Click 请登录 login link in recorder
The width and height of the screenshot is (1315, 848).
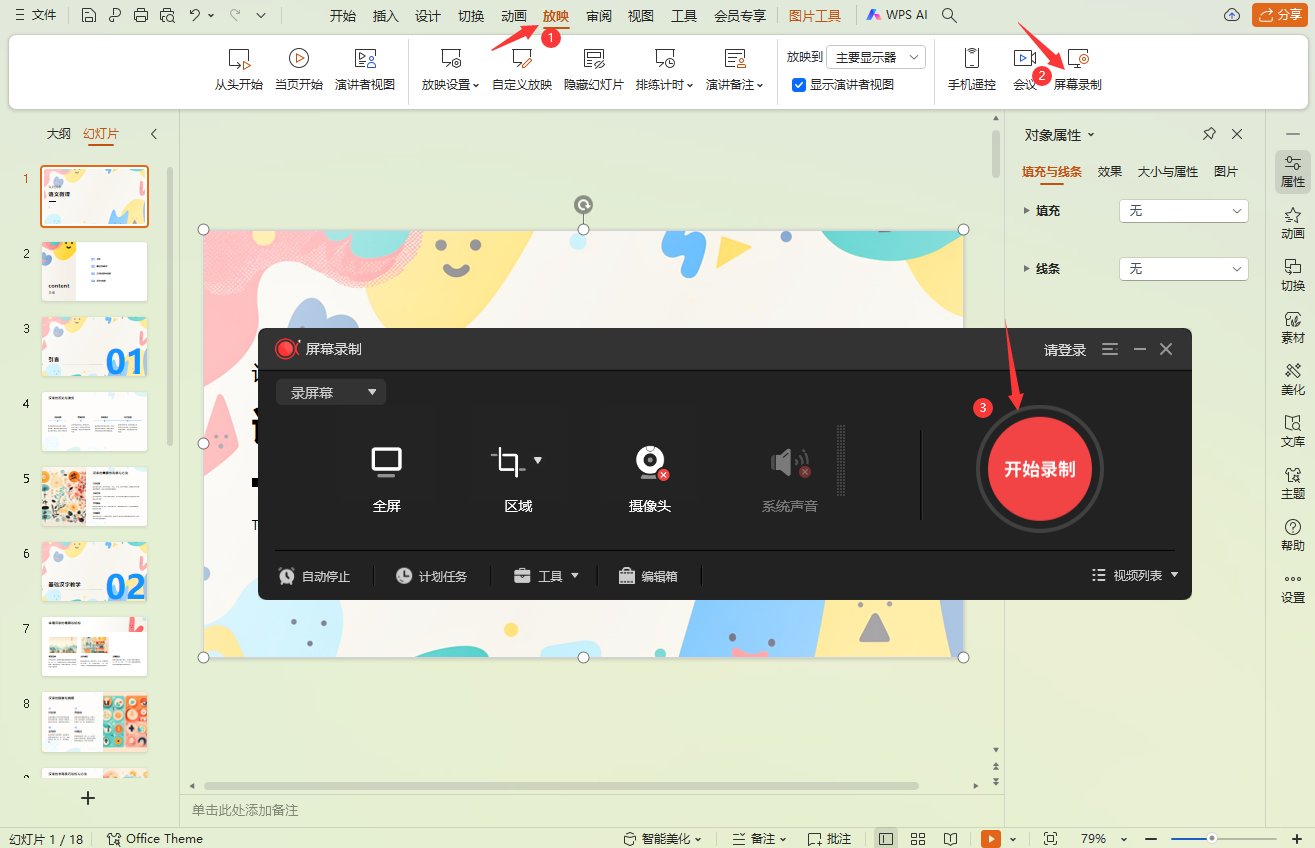pyautogui.click(x=1065, y=350)
